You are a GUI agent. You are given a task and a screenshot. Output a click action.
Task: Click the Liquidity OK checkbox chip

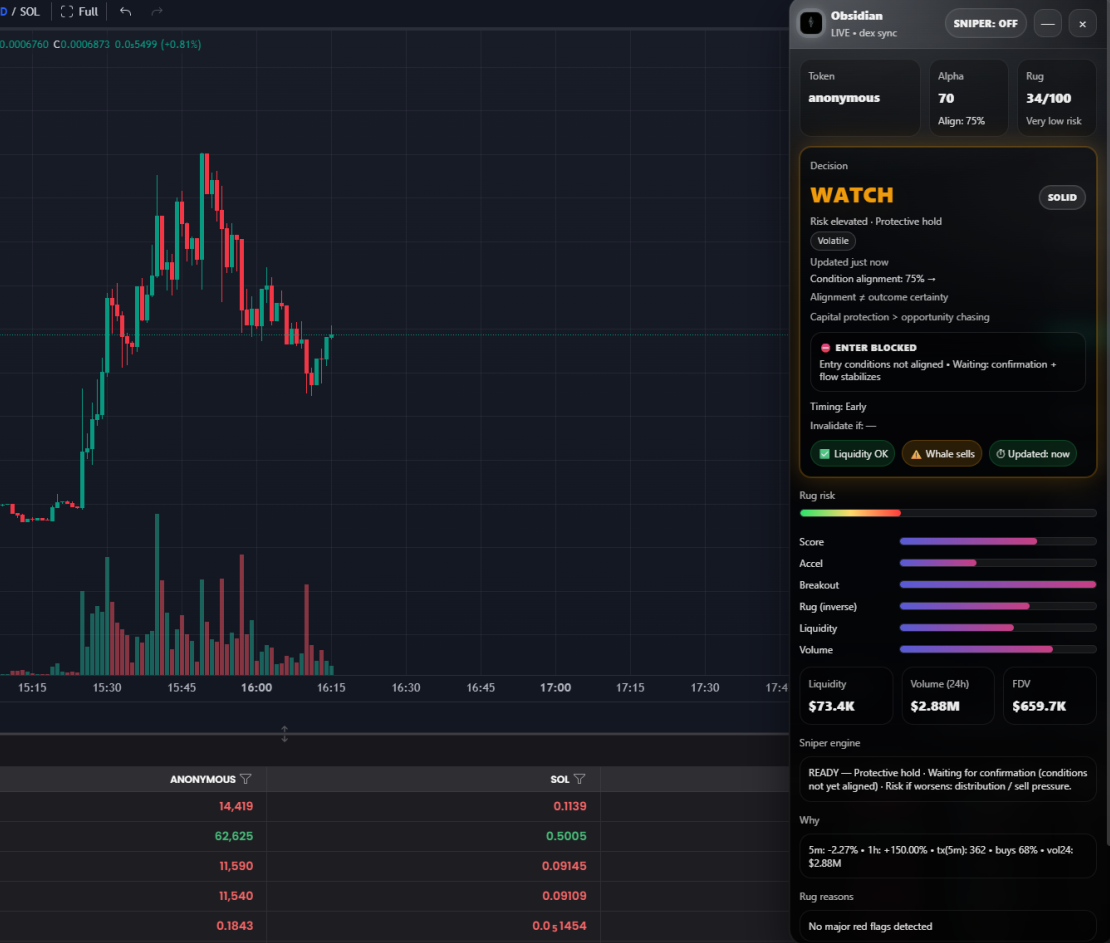coord(852,454)
